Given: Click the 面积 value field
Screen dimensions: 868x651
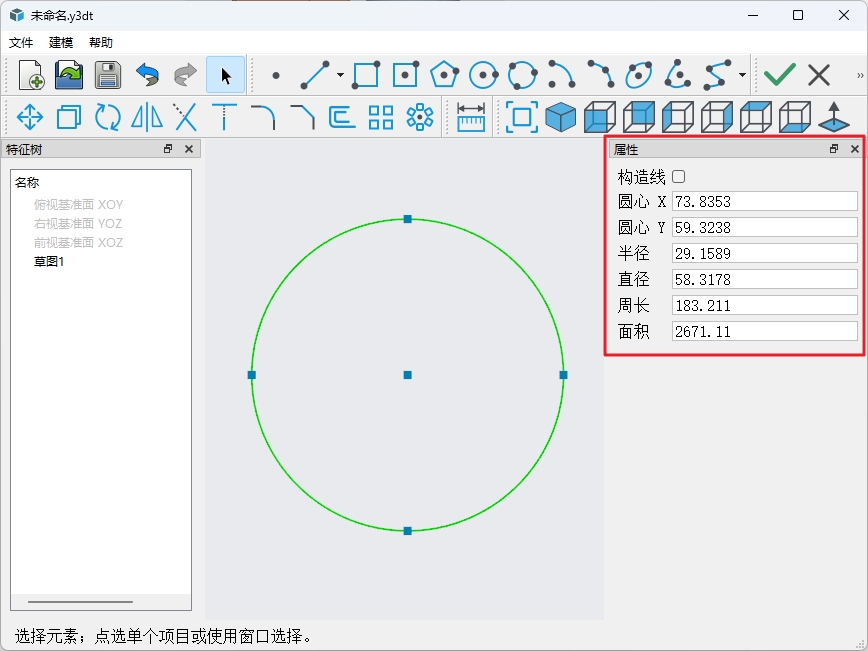Looking at the screenshot, I should [x=764, y=332].
